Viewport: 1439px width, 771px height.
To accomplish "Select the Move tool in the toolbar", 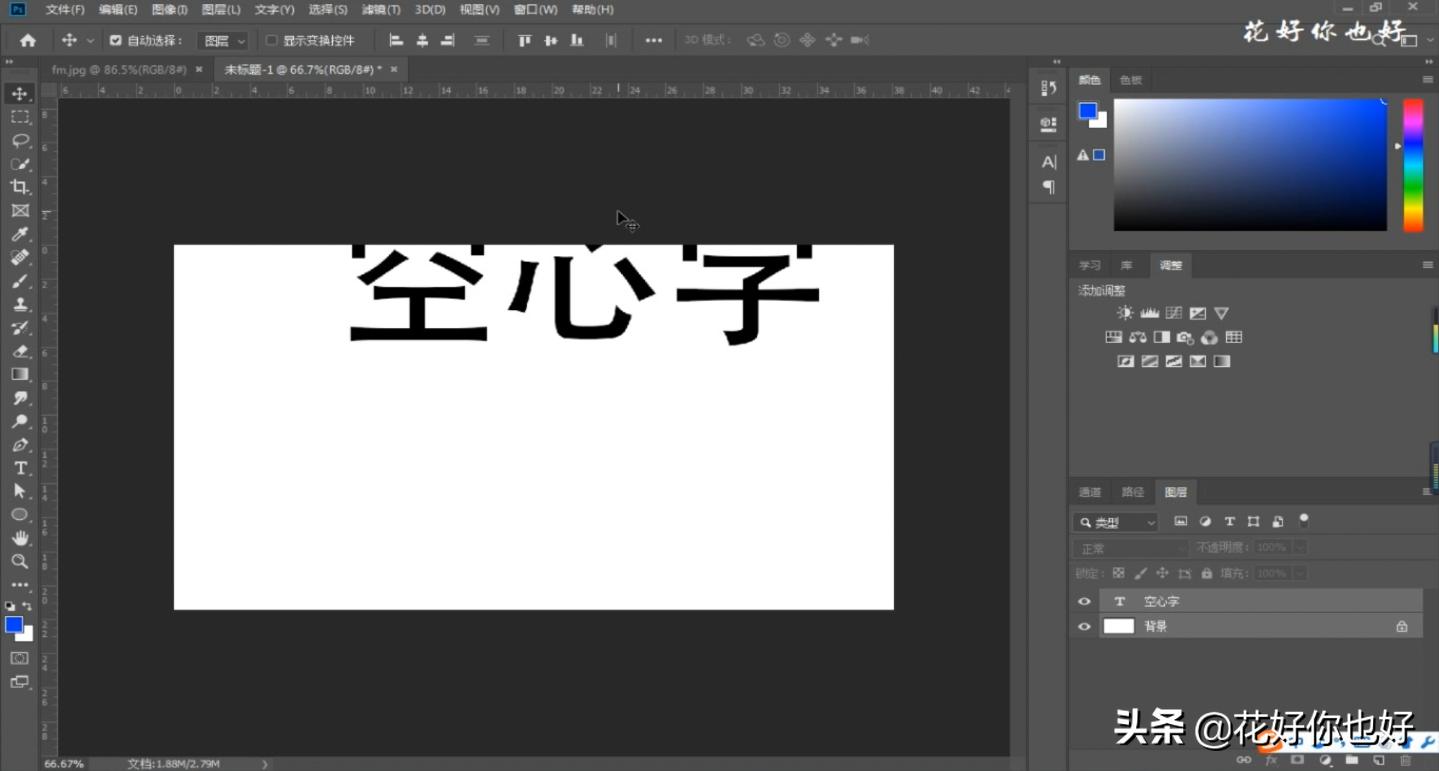I will [20, 92].
